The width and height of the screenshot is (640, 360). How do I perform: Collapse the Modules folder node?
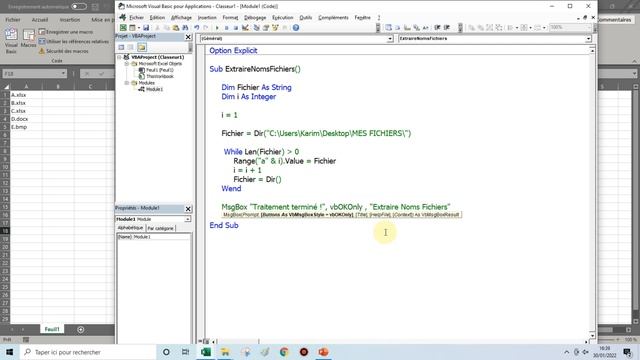[x=127, y=83]
